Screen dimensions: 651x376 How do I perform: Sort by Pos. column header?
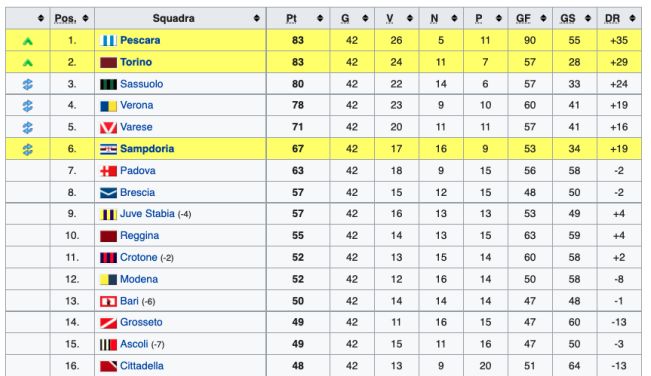click(65, 19)
